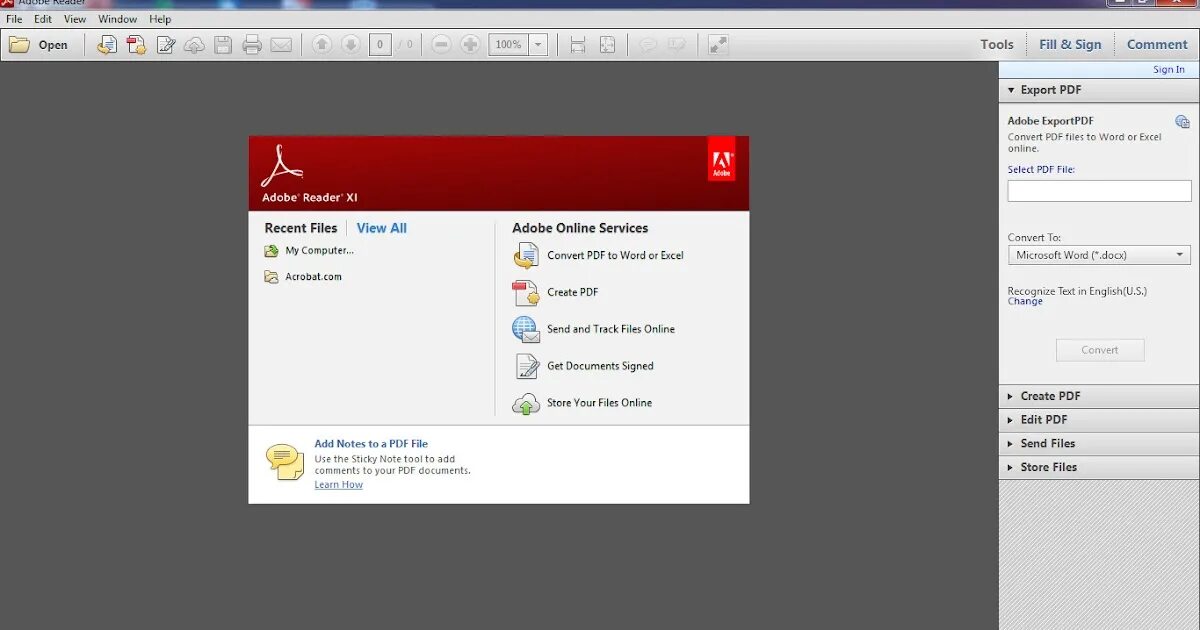Click the Convert button
Viewport: 1200px width, 630px height.
coord(1100,350)
